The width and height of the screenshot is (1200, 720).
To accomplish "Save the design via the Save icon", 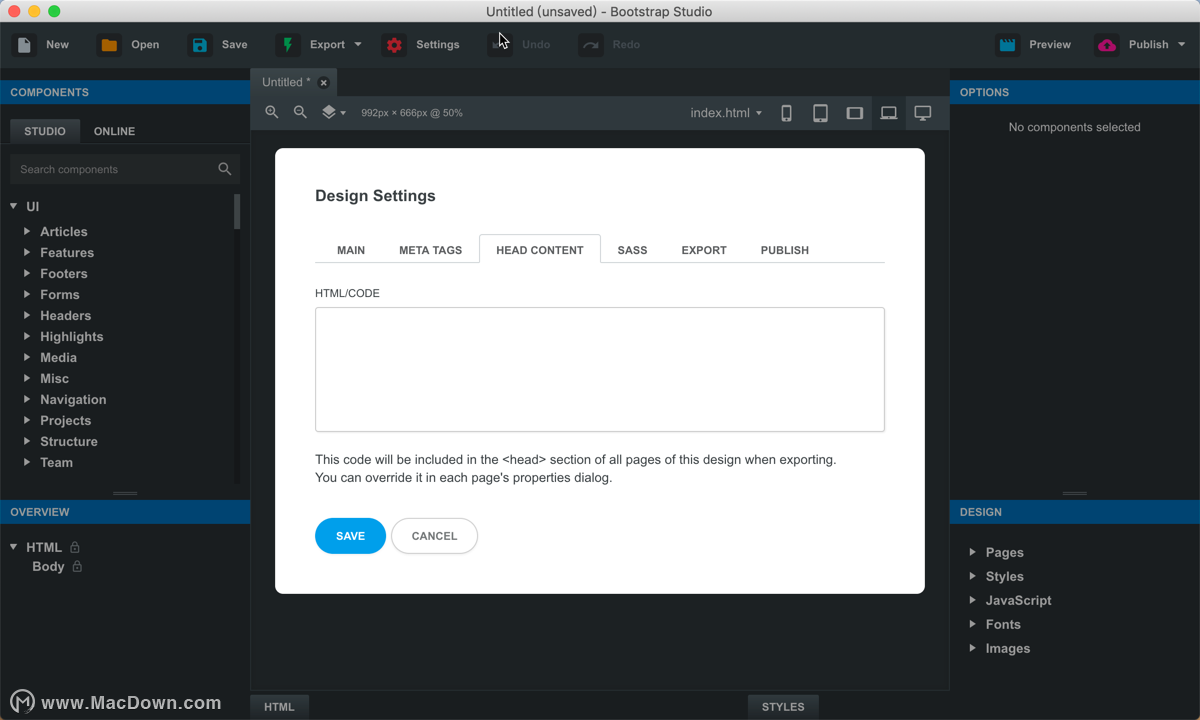I will coord(200,44).
